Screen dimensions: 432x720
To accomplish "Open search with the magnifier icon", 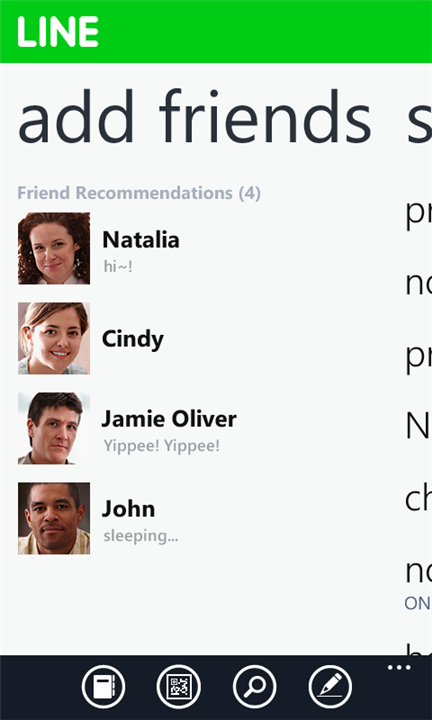I will (x=254, y=687).
